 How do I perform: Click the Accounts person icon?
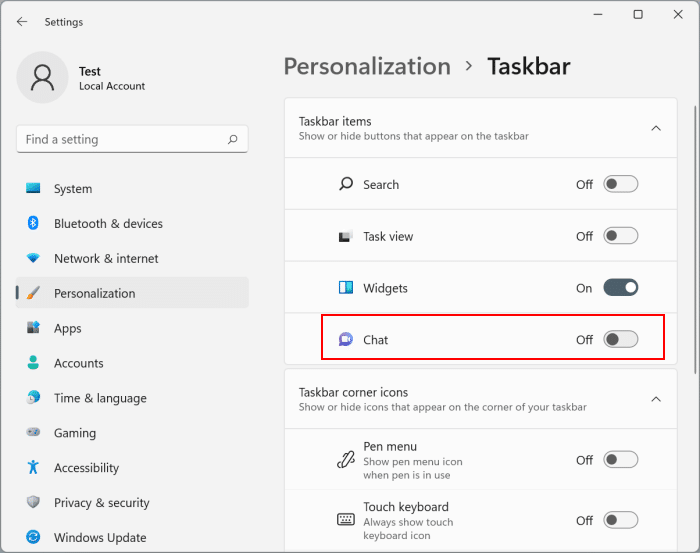[33, 362]
